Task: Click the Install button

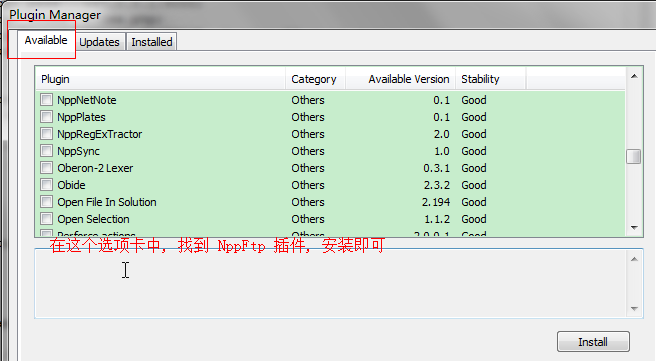Action: [x=593, y=342]
